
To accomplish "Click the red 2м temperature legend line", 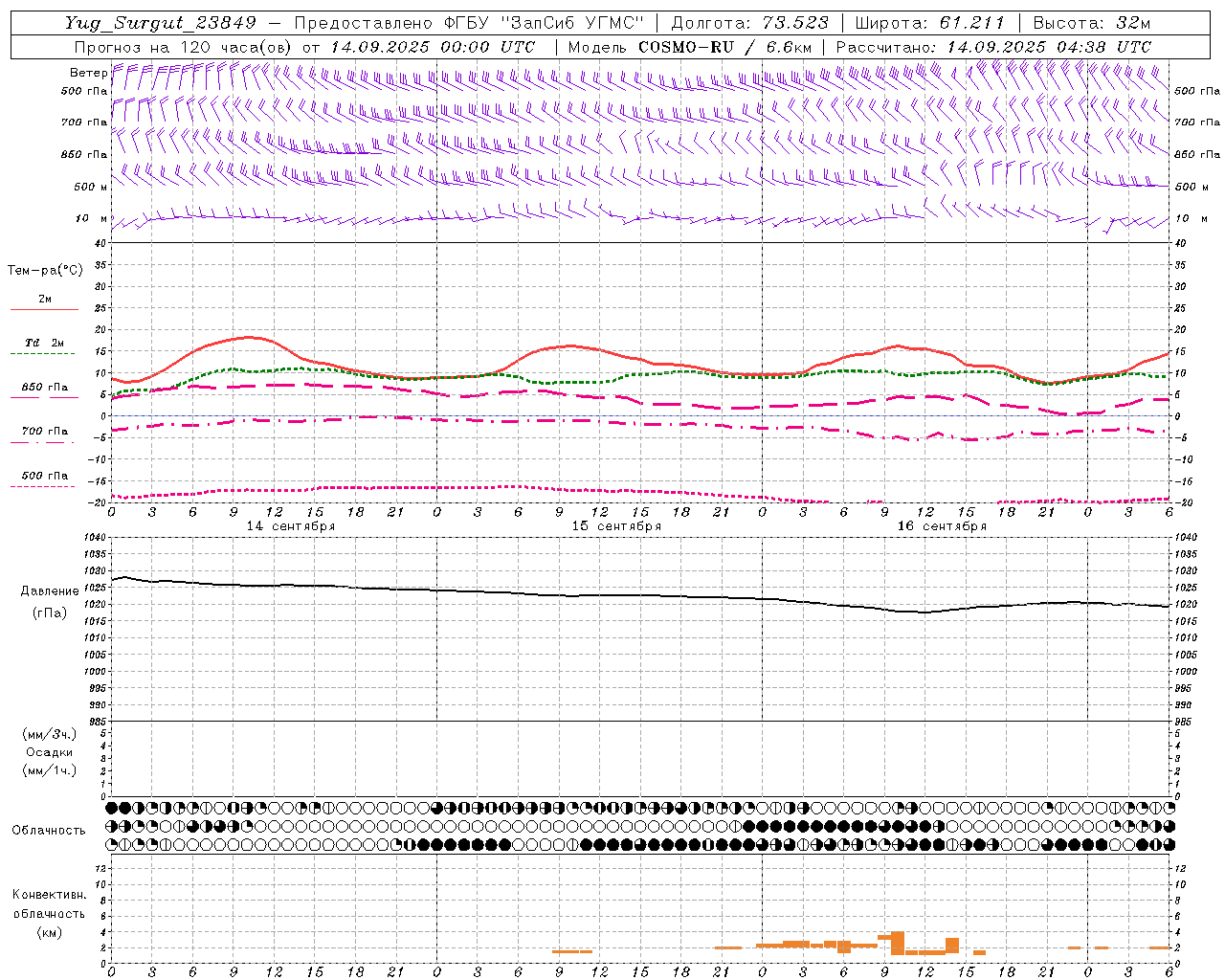I will point(44,309).
